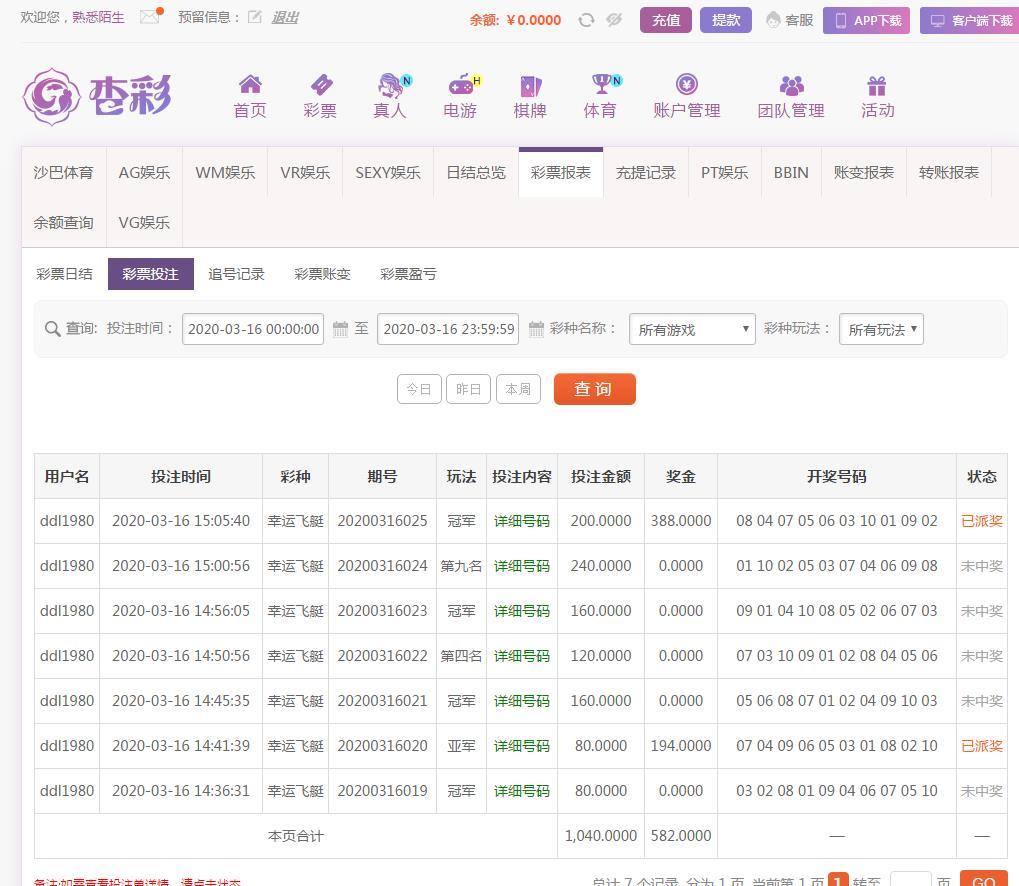Click the 退出 logout link
The width and height of the screenshot is (1019, 886).
[285, 17]
